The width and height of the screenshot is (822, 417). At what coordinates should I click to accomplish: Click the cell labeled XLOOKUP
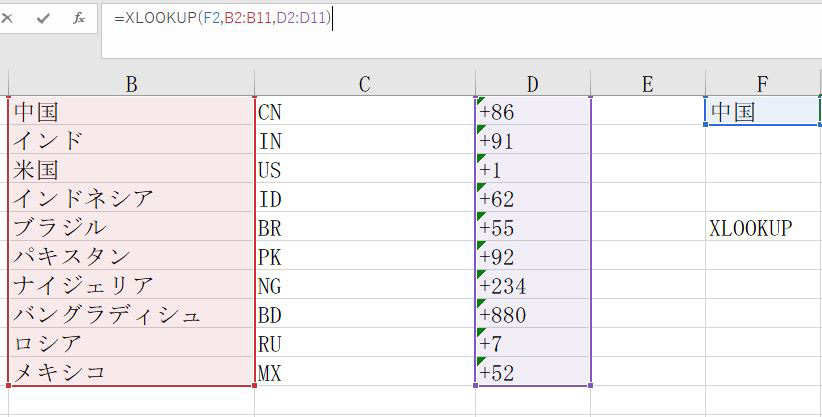[763, 228]
